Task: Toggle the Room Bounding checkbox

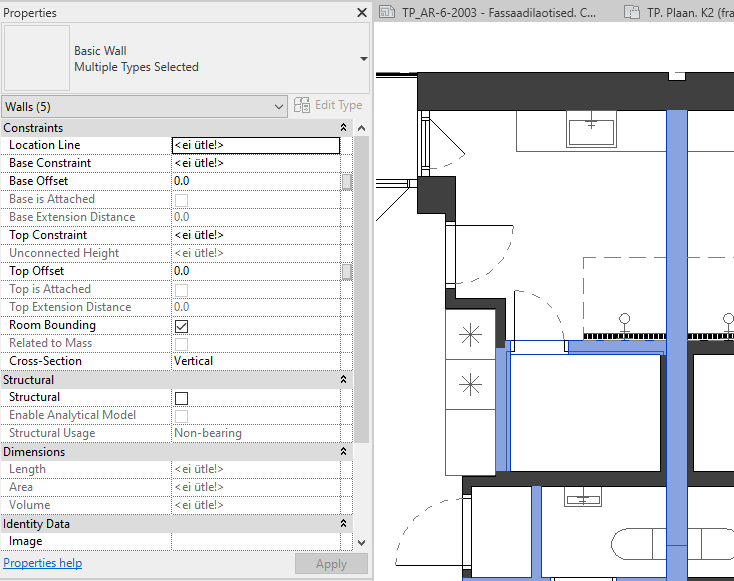Action: [182, 326]
